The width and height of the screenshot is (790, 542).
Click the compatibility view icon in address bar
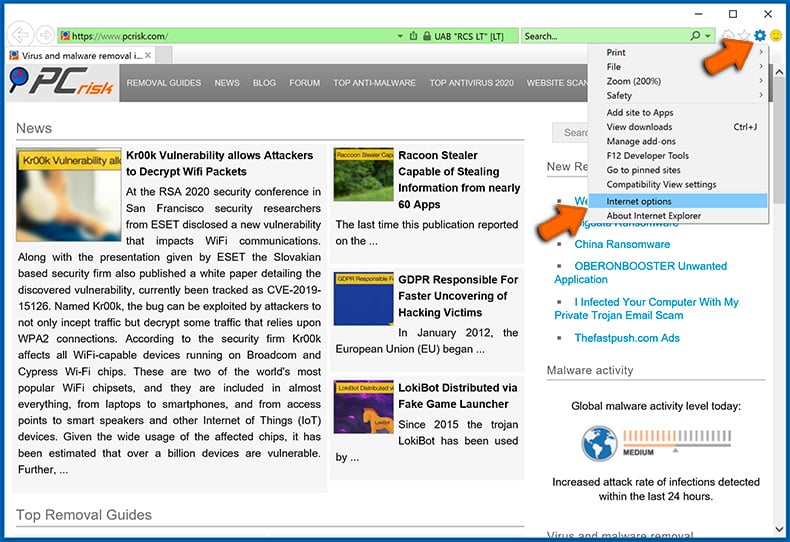[x=413, y=36]
